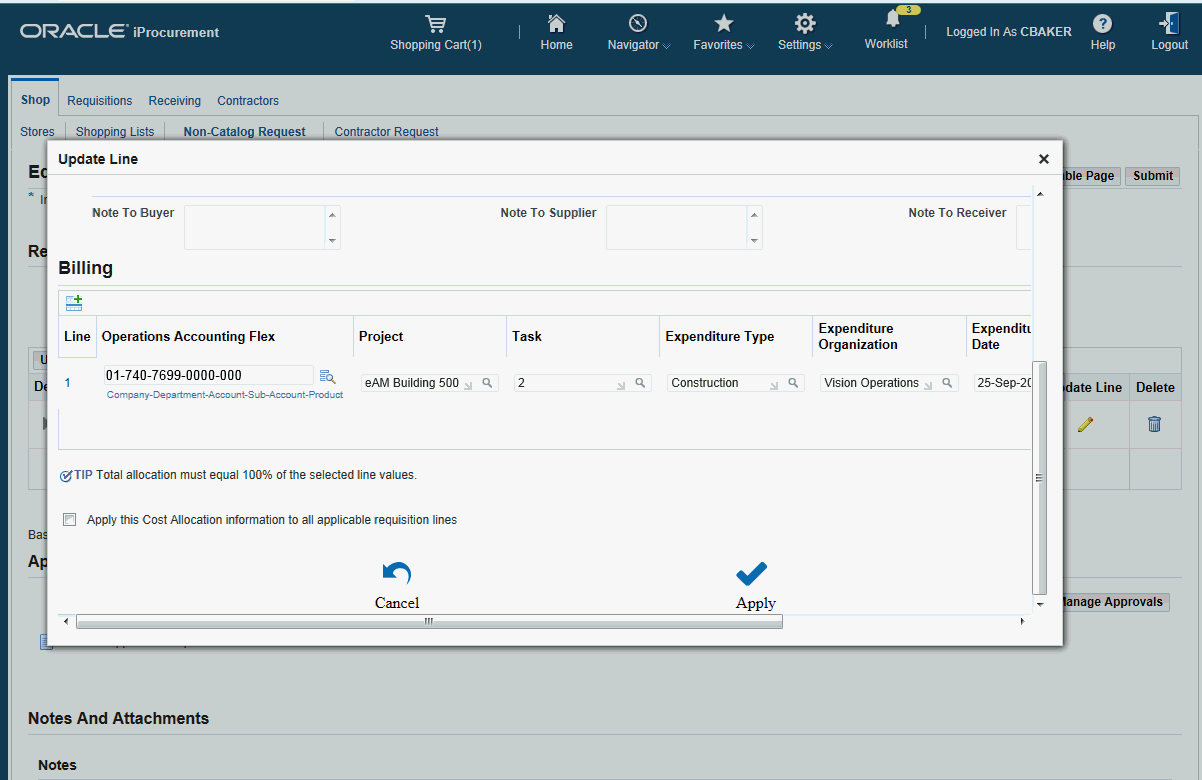This screenshot has height=780, width=1202.
Task: Click Note To Buyer scroll up arrow
Action: click(x=333, y=213)
